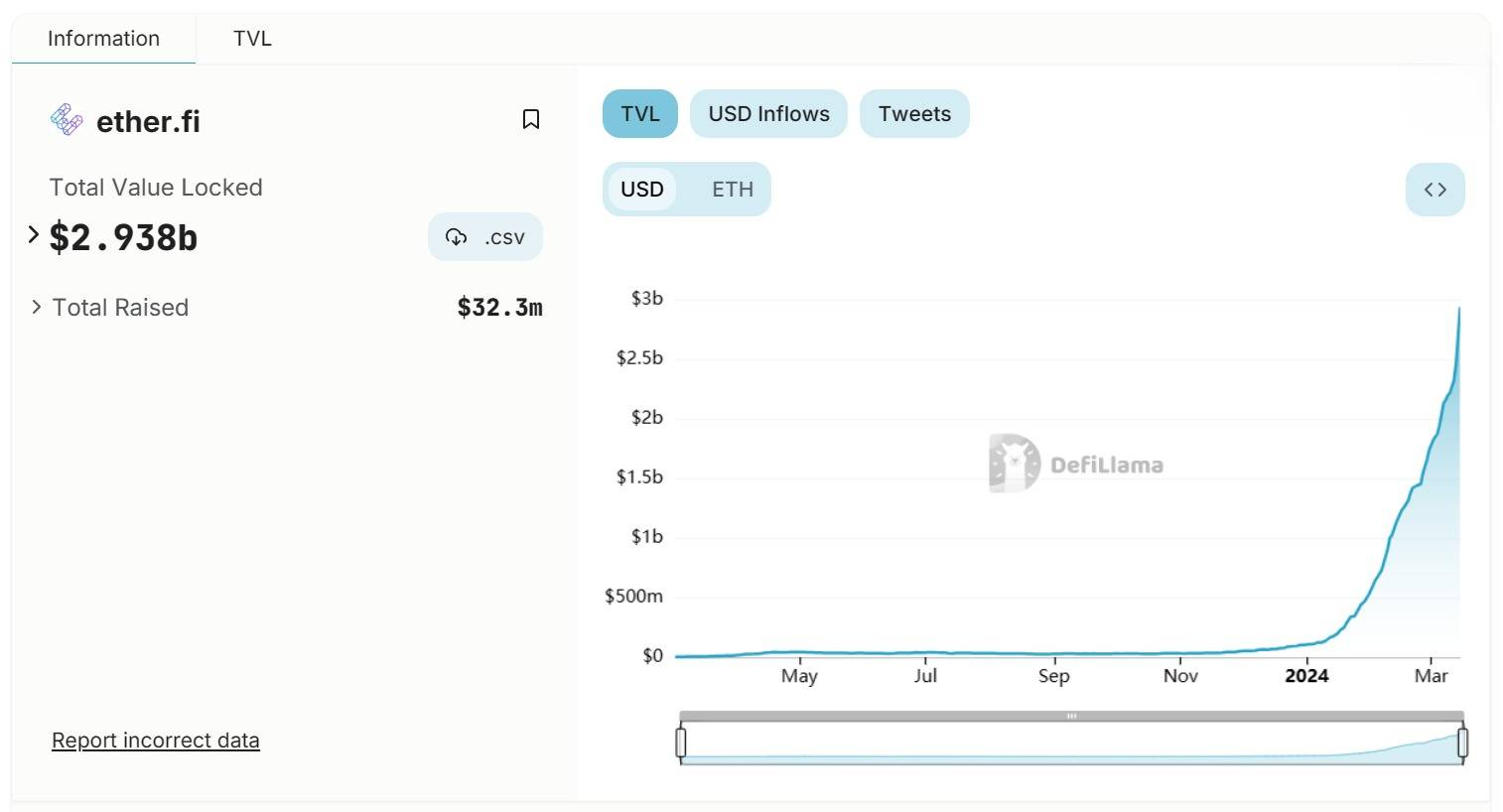Click the top drag bar of range selector
Image resolution: width=1503 pixels, height=812 pixels.
click(x=1071, y=716)
